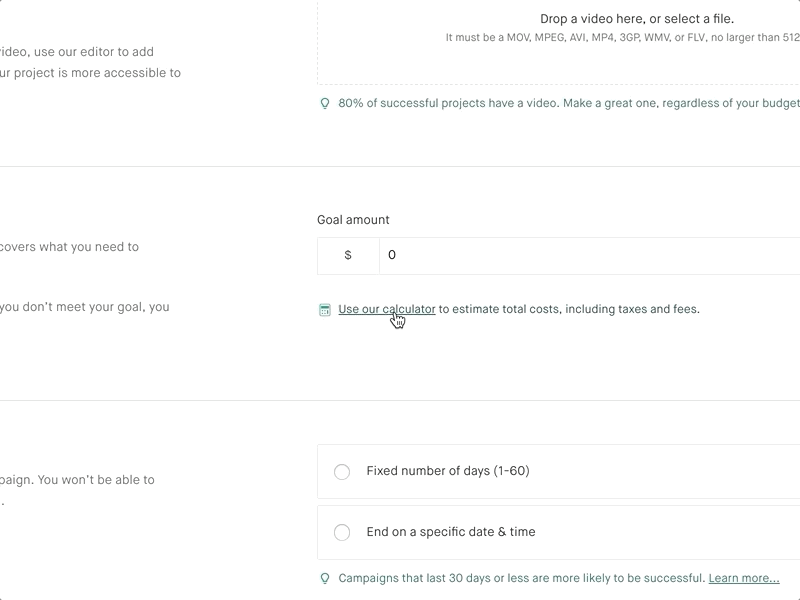800x600 pixels.
Task: Click the lightbulb icon next to the campaigns duration tip
Action: coord(324,578)
